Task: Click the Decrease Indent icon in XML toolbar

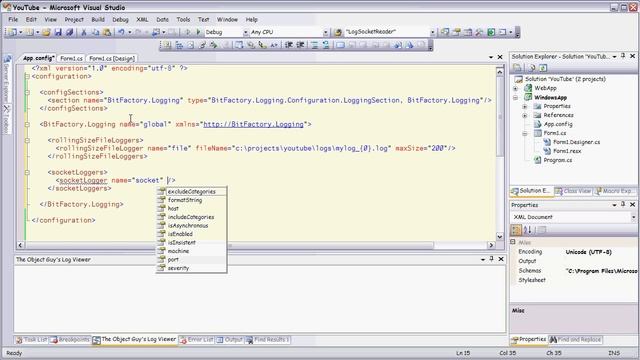Action: point(289,45)
